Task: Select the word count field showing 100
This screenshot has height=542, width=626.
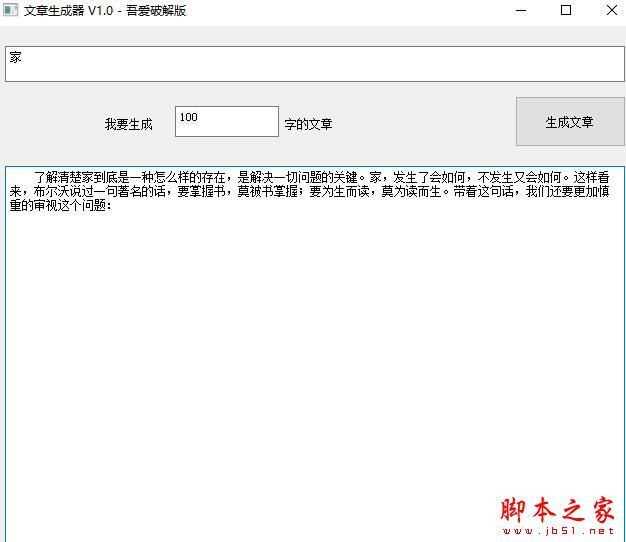Action: pos(227,121)
